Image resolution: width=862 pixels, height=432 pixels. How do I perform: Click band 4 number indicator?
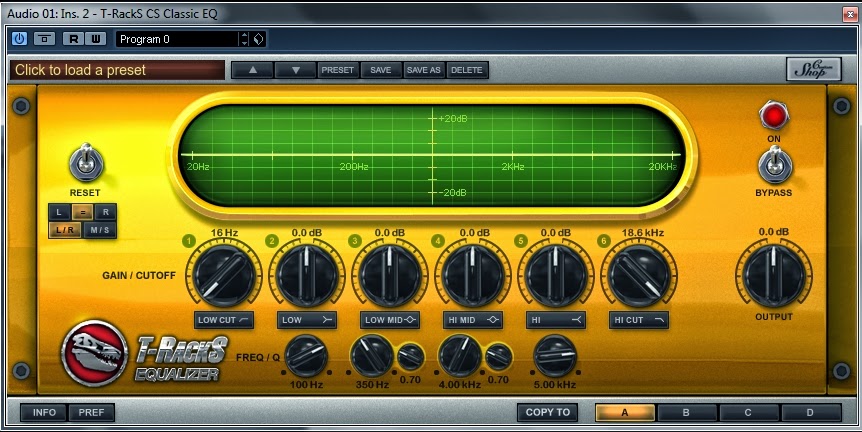[438, 241]
